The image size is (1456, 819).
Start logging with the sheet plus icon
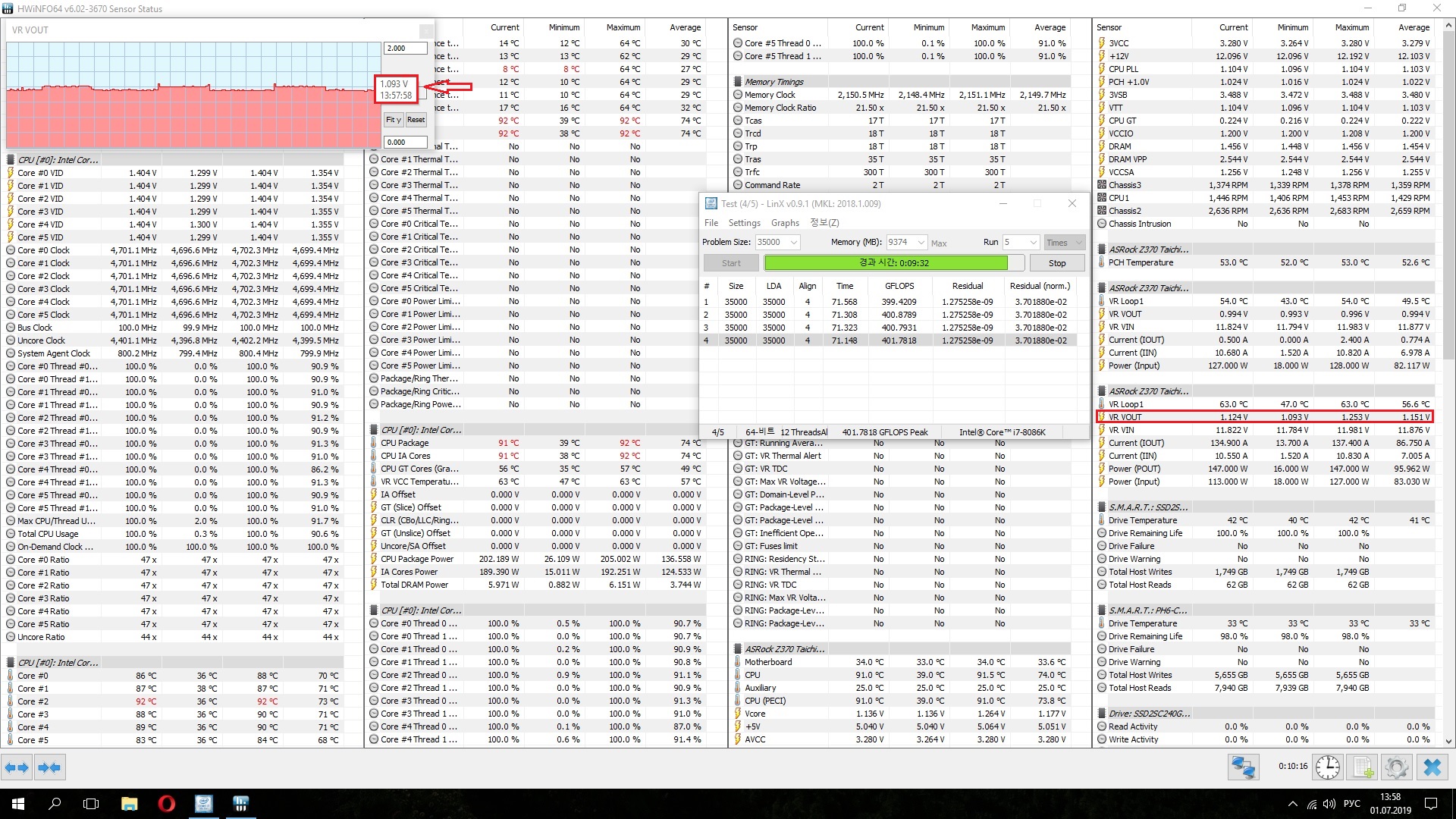pyautogui.click(x=1363, y=767)
